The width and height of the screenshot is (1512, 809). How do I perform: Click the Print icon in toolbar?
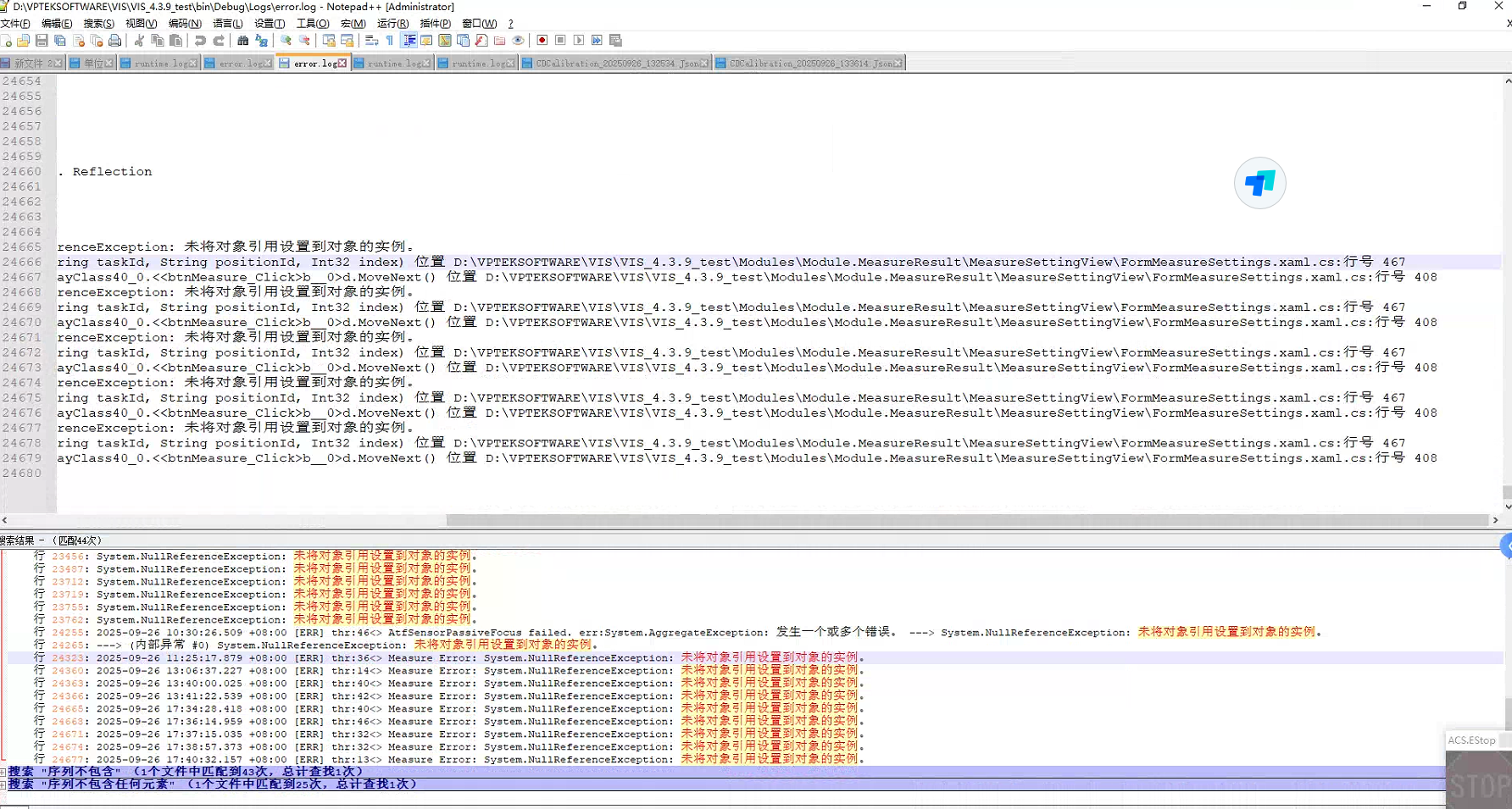point(115,41)
